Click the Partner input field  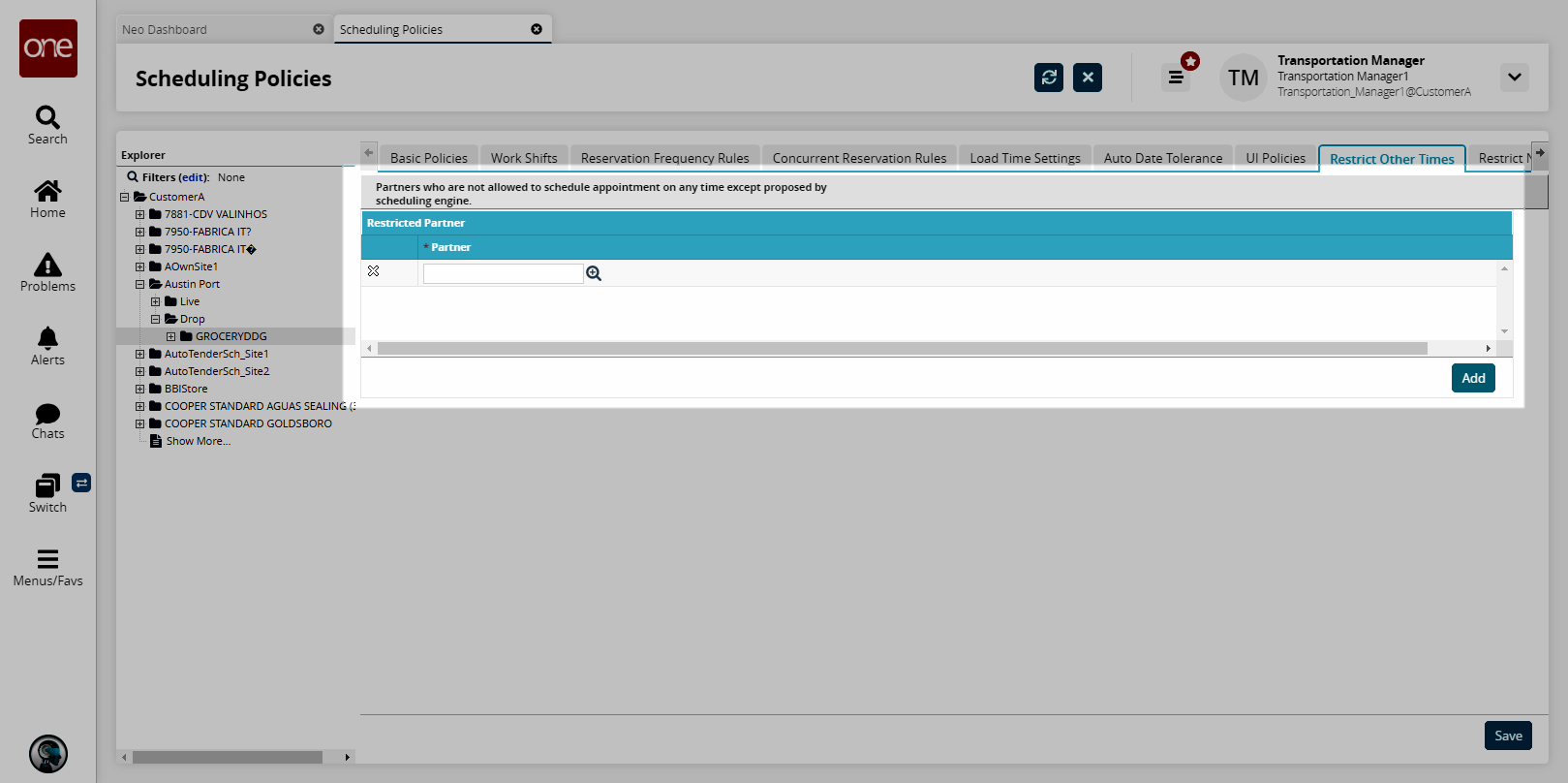click(x=503, y=274)
